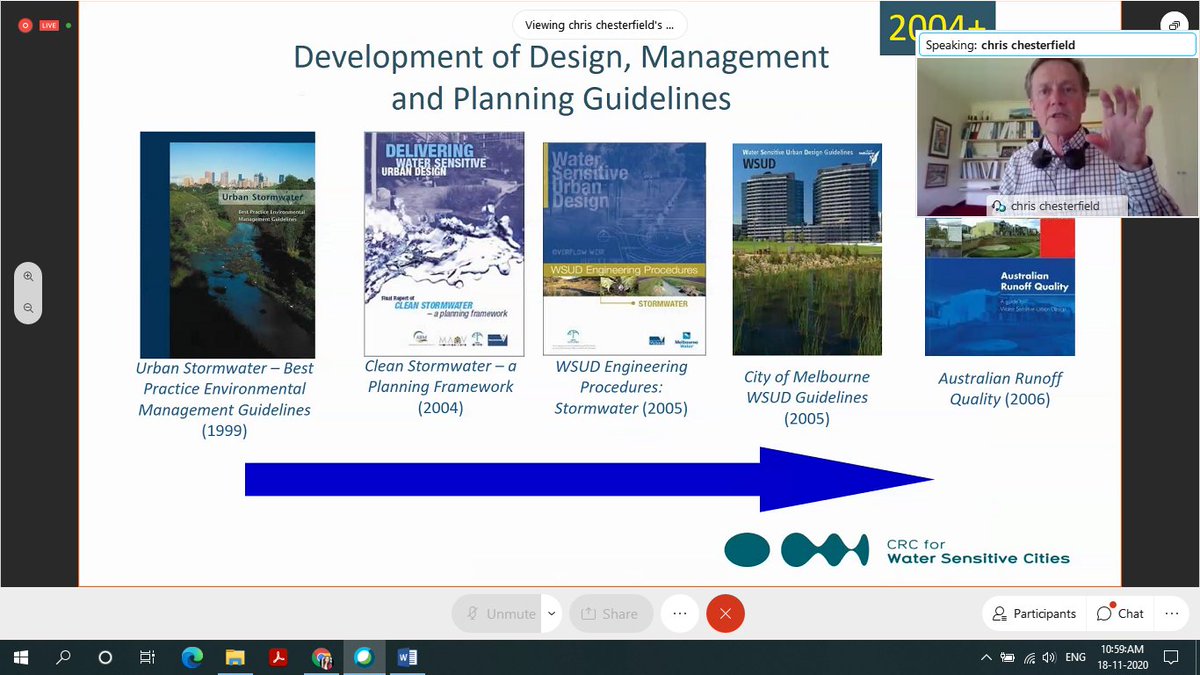Click the Australian Runoff Quality cover image

pos(1000,287)
